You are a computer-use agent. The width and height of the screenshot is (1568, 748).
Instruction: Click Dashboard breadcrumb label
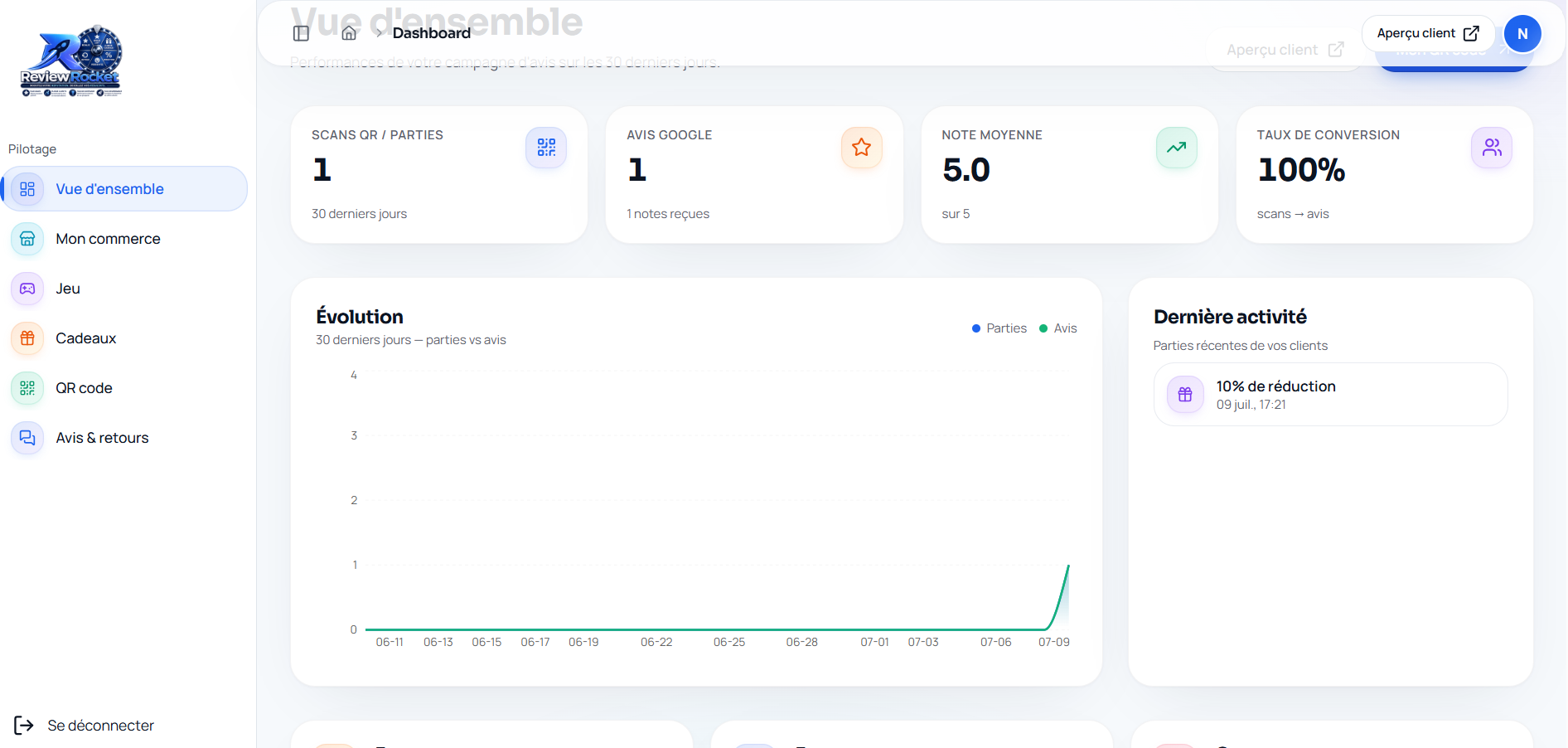coord(432,33)
